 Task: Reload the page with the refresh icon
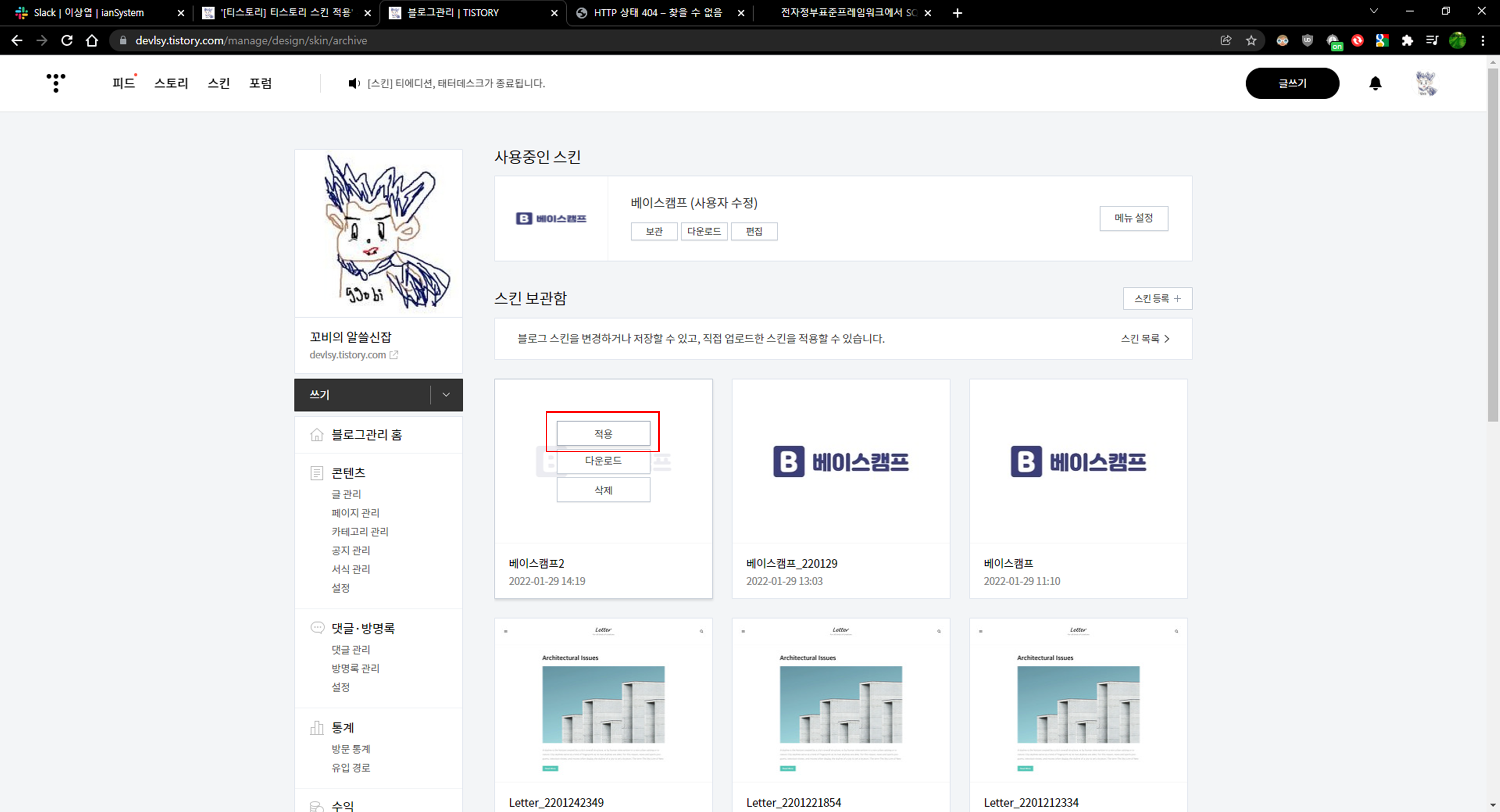(67, 41)
